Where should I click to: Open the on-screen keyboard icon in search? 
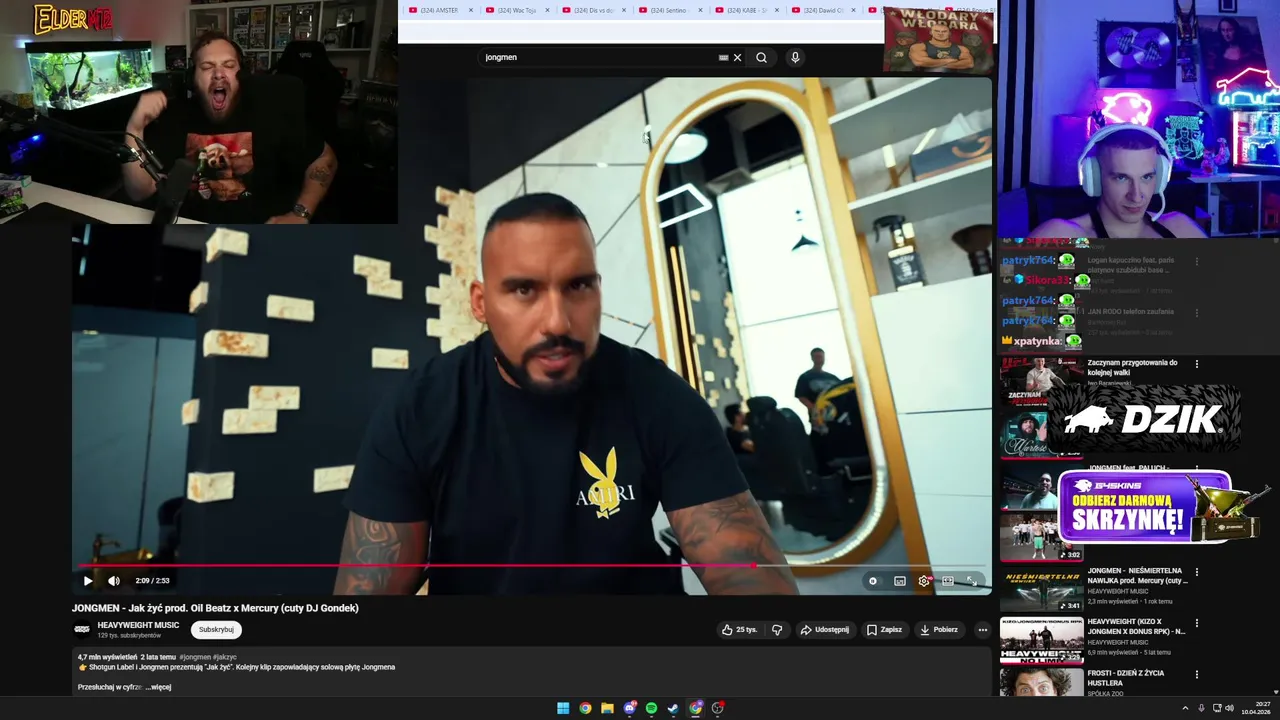click(x=723, y=57)
